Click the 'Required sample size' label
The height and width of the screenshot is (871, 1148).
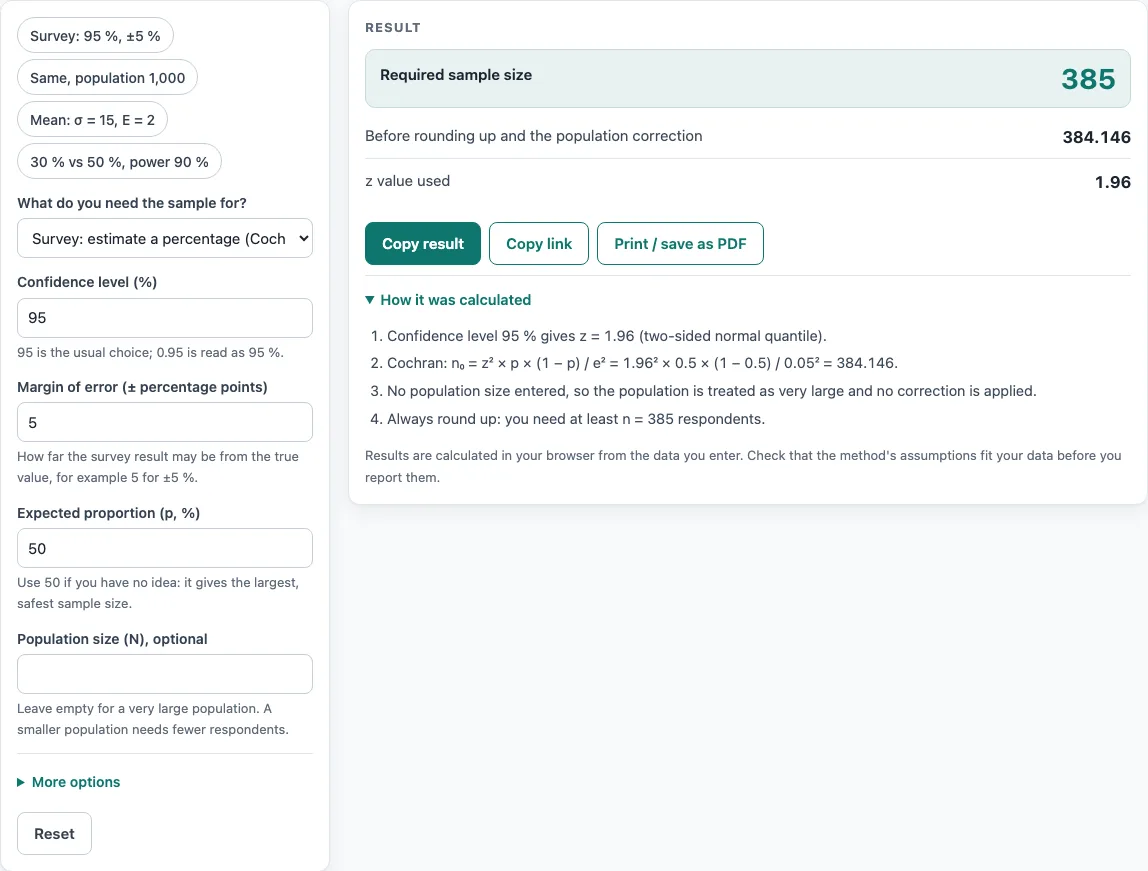point(456,75)
